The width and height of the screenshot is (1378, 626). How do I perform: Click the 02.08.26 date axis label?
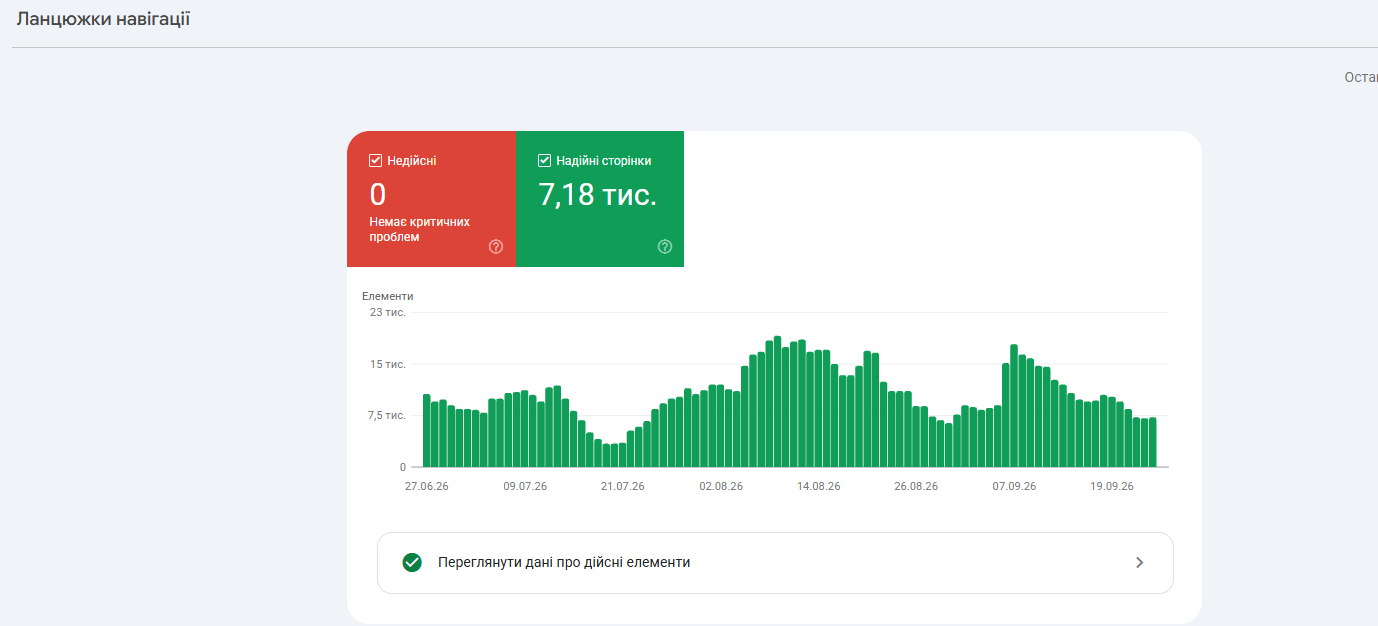click(x=721, y=487)
